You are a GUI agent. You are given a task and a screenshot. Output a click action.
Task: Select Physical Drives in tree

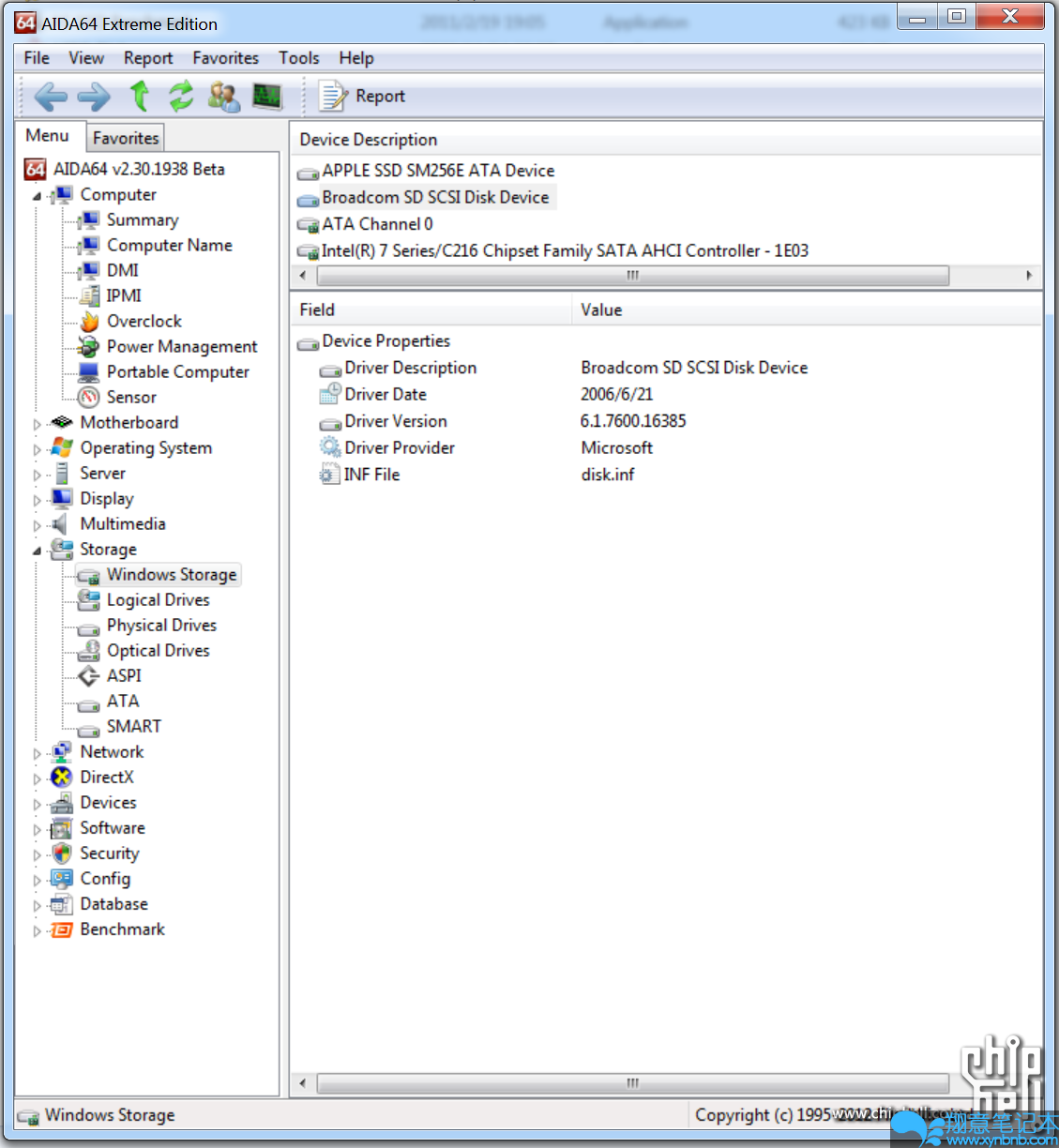[161, 626]
